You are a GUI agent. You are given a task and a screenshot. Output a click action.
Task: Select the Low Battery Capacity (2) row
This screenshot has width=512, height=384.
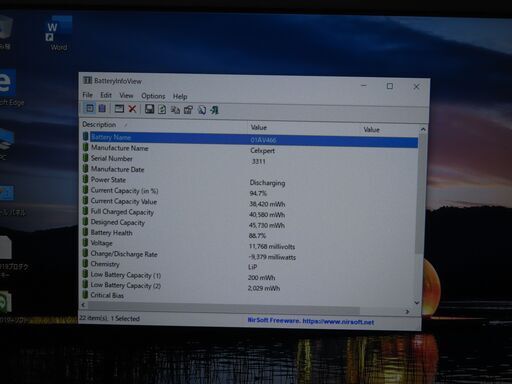click(249, 286)
